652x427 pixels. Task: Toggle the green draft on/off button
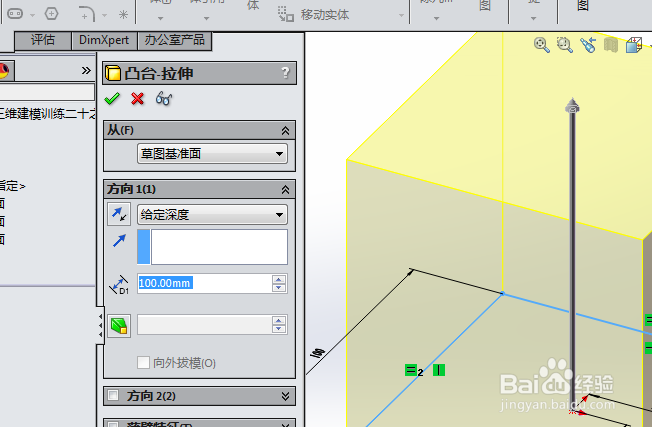pos(119,326)
